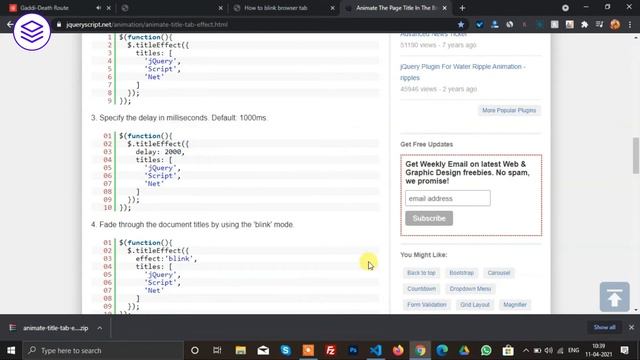
Task: Open the Chrome extensions puzzle icon
Action: [x=584, y=24]
